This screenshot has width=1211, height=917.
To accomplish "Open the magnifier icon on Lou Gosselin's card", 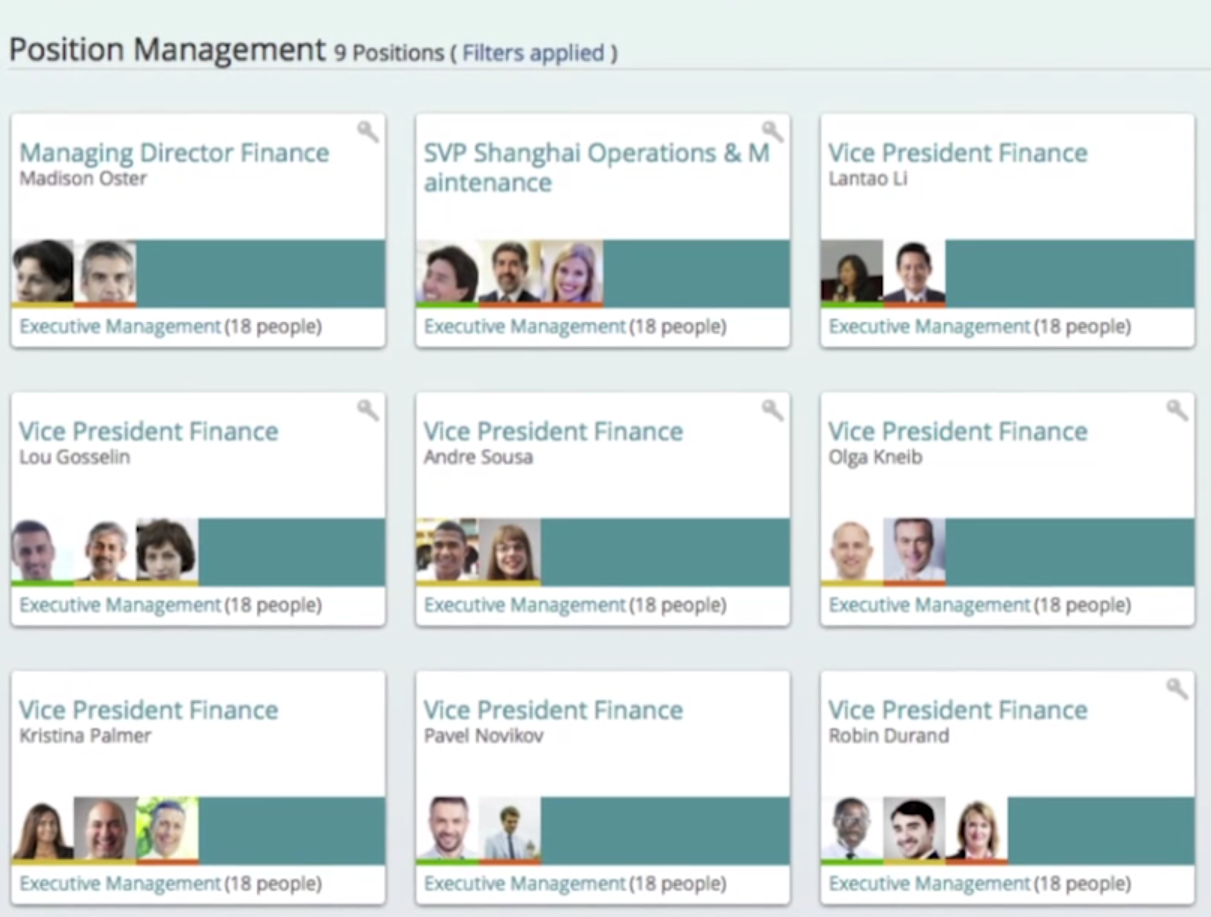I will point(368,410).
